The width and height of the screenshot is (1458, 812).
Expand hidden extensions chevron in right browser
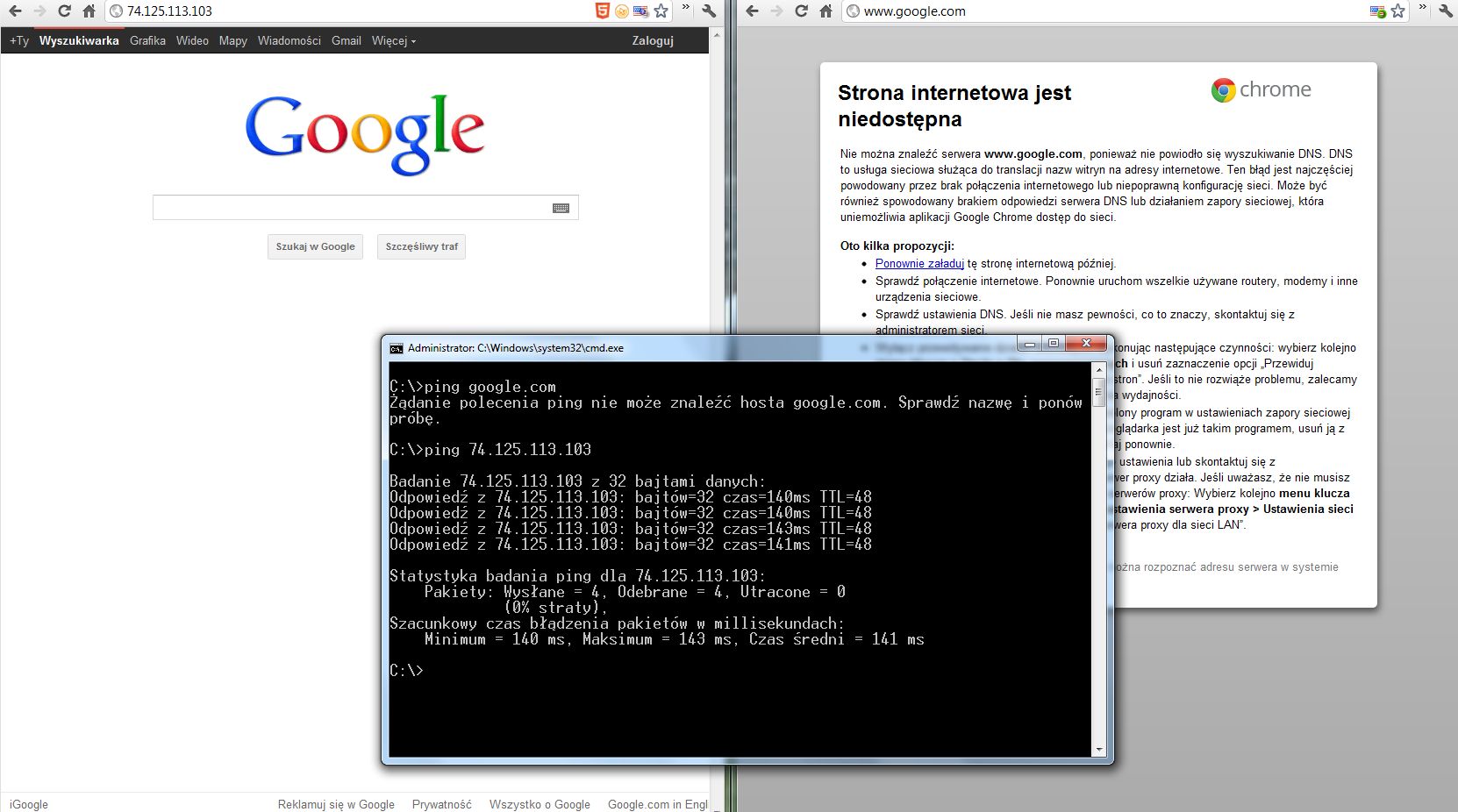(x=1423, y=8)
